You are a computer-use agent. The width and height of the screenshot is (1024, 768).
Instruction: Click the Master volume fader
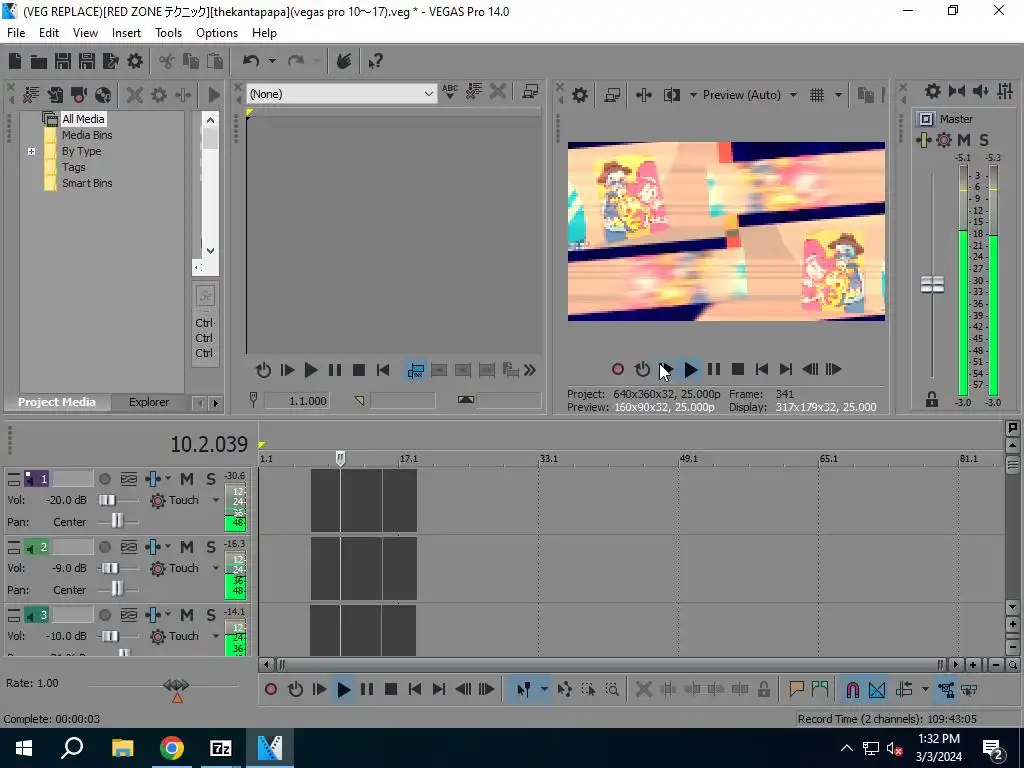932,285
